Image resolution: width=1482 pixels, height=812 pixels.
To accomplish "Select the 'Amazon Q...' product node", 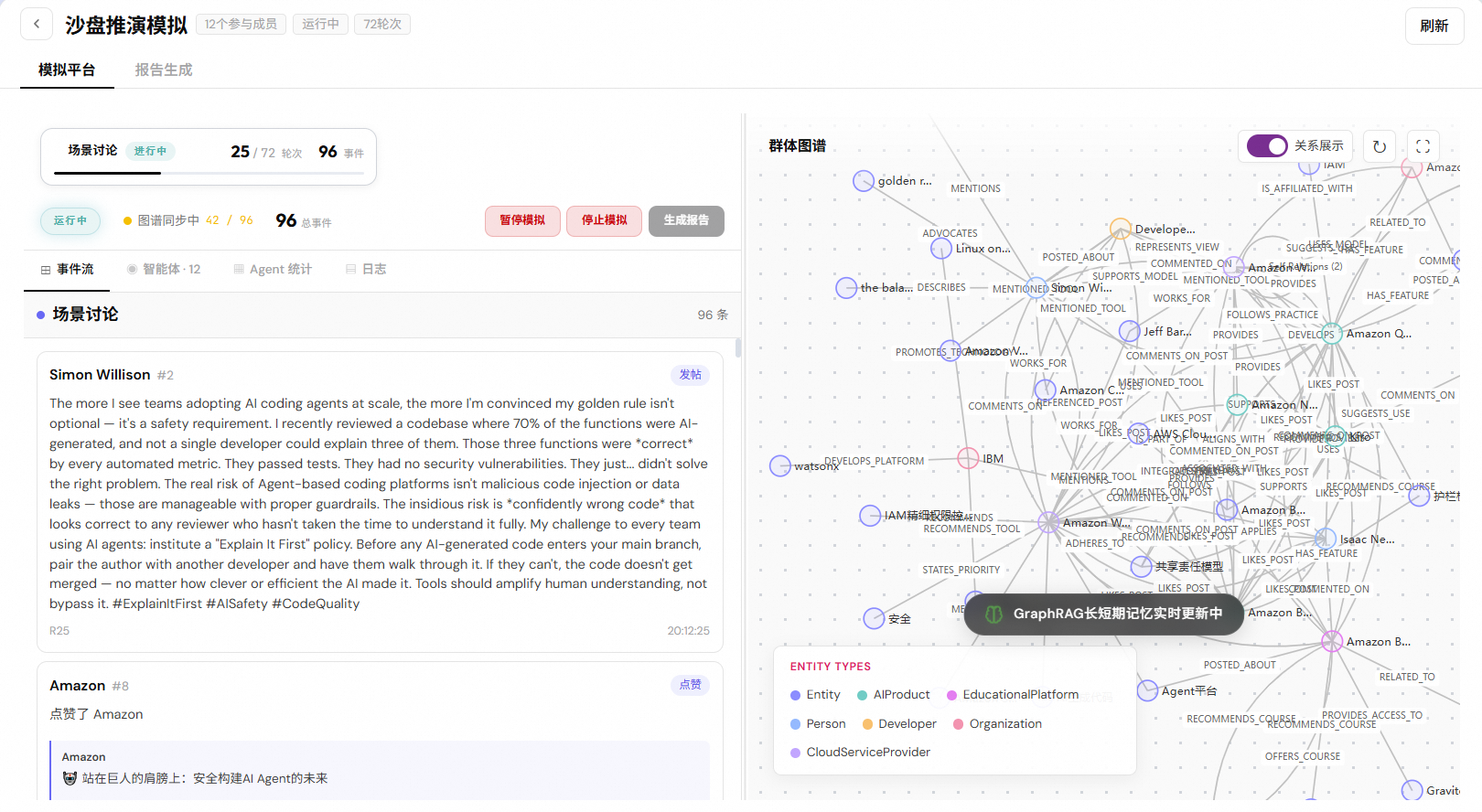I will 1332,334.
